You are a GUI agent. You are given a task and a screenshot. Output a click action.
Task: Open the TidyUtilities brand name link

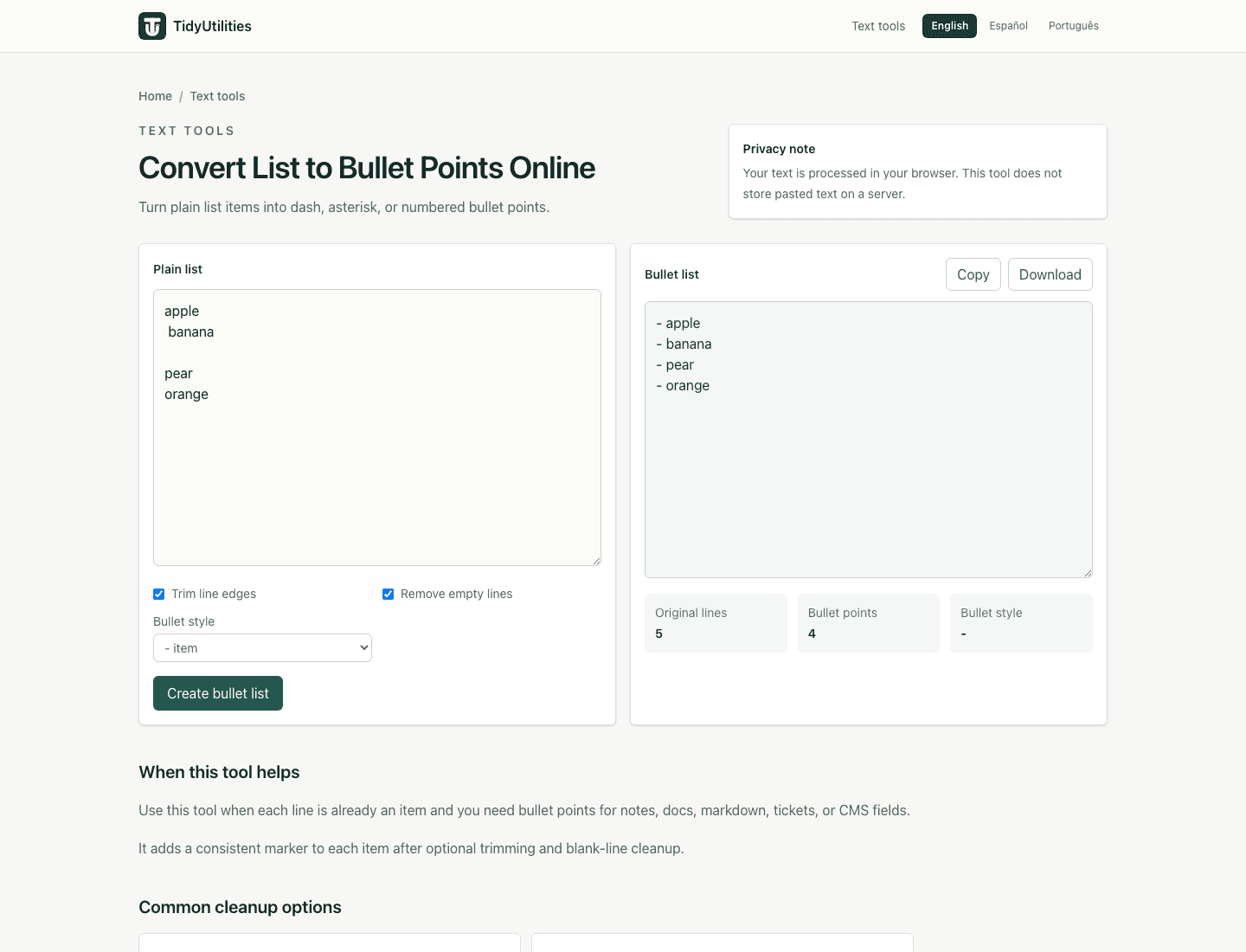[x=212, y=26]
